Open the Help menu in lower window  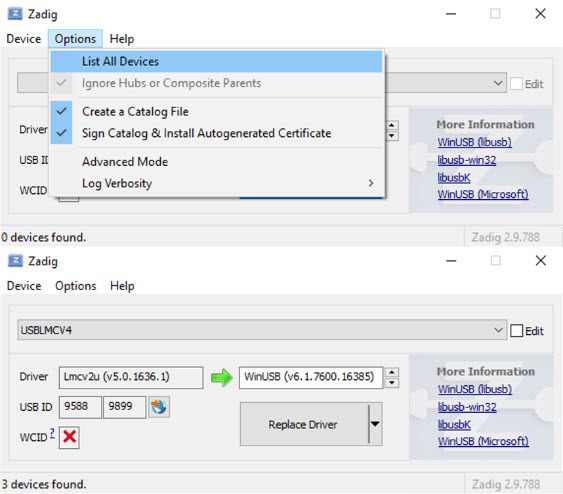122,286
